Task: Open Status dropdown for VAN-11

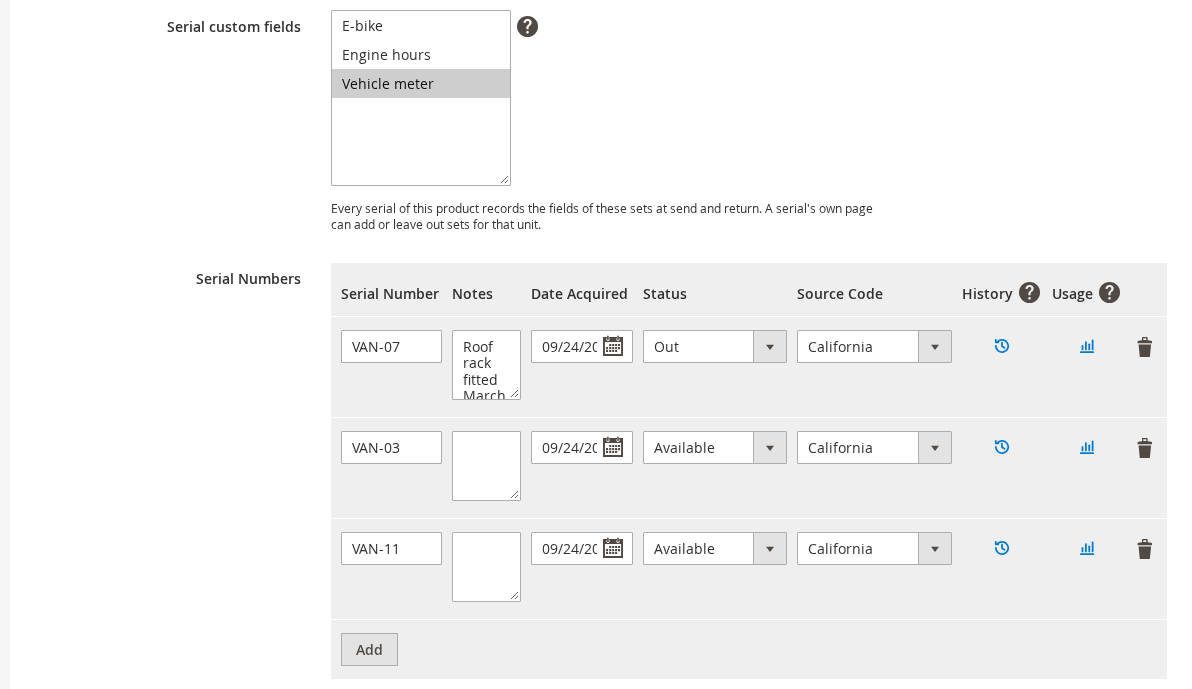Action: click(715, 549)
